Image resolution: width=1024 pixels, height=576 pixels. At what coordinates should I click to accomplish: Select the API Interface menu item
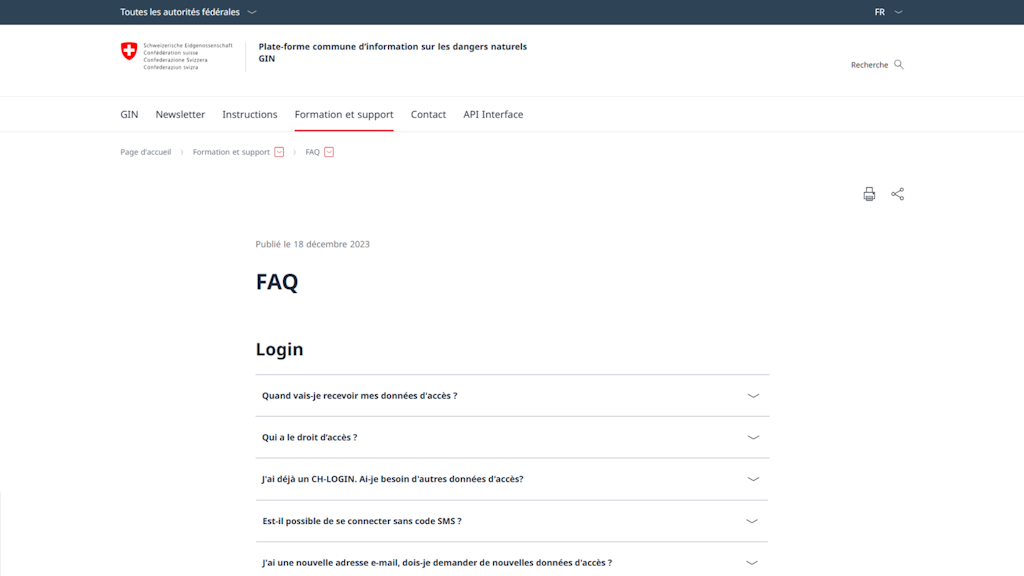click(492, 114)
